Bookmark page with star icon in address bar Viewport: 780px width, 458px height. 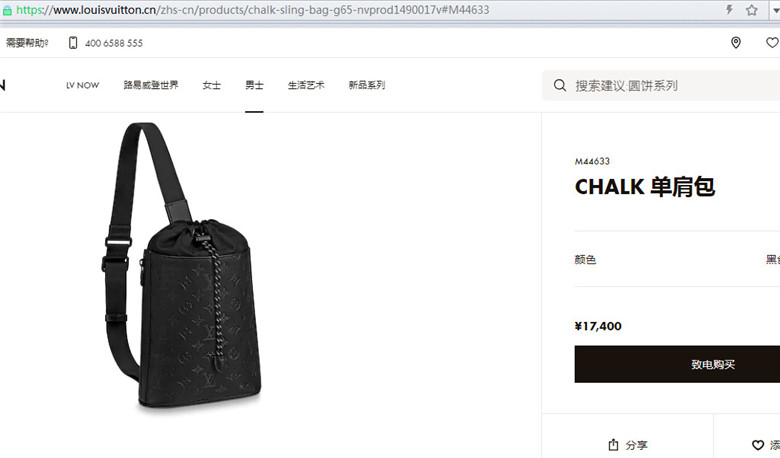coord(752,10)
